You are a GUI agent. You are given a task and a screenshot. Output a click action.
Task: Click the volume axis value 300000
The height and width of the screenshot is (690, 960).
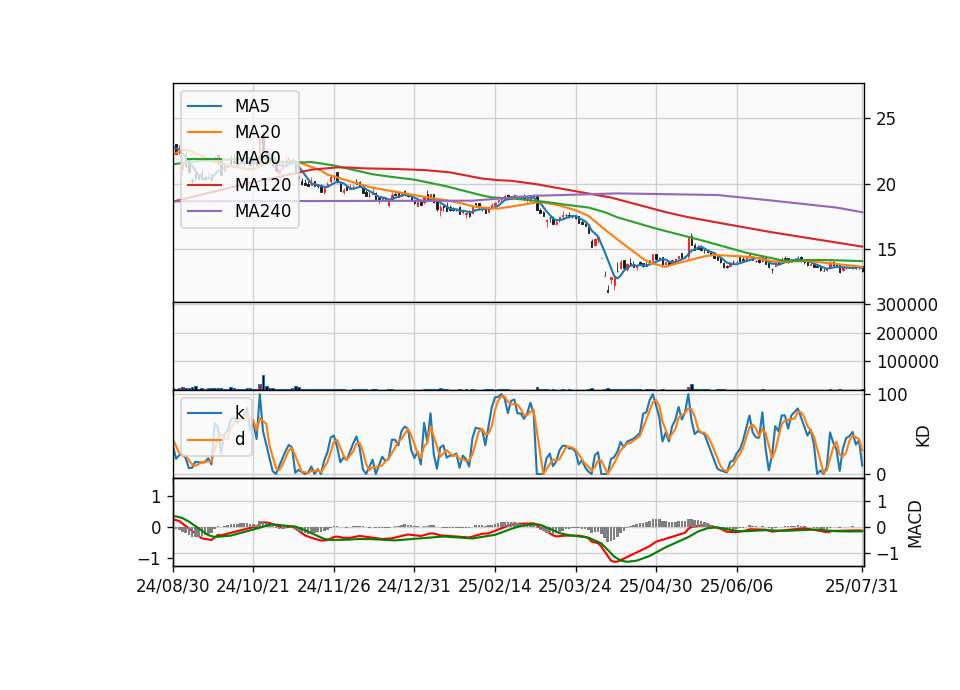(907, 305)
